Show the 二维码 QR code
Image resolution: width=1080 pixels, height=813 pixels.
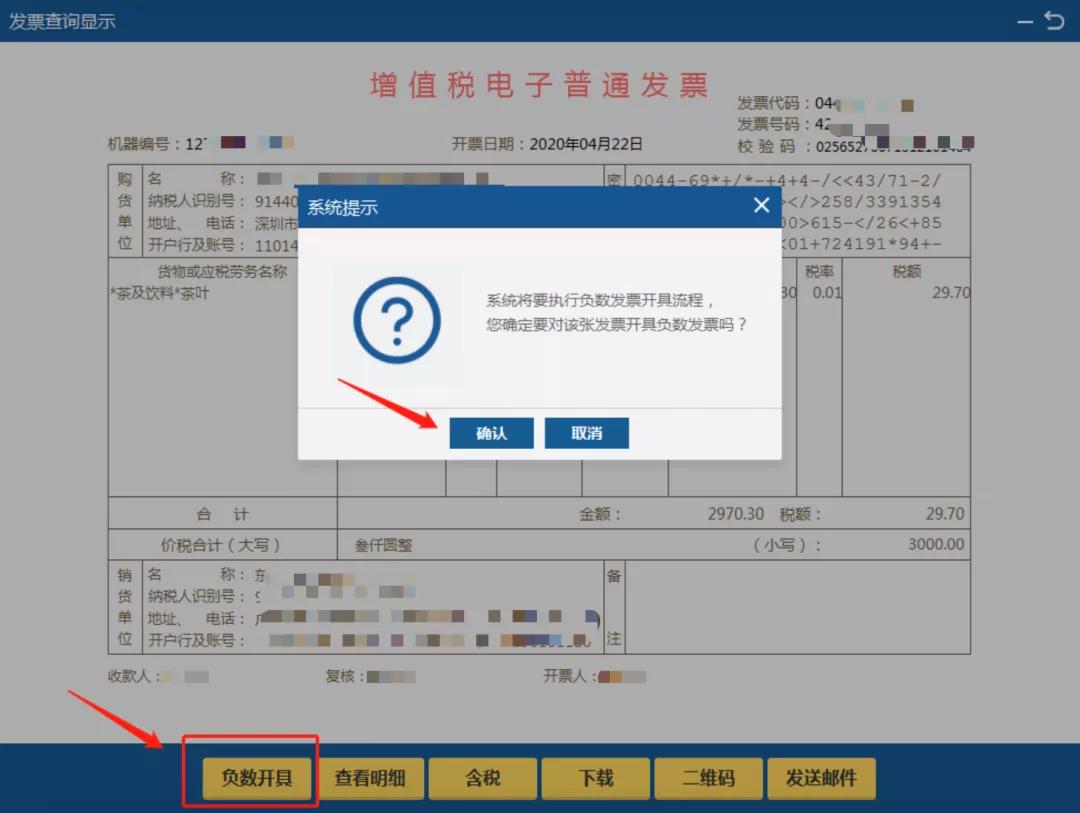click(708, 779)
